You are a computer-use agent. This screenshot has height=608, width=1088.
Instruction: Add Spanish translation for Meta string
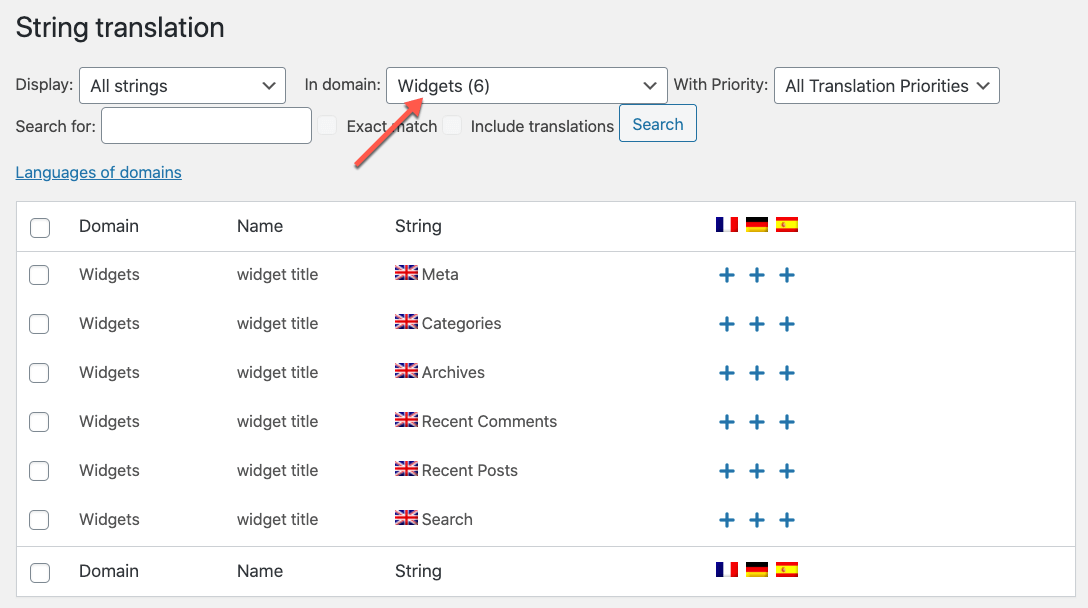(787, 275)
